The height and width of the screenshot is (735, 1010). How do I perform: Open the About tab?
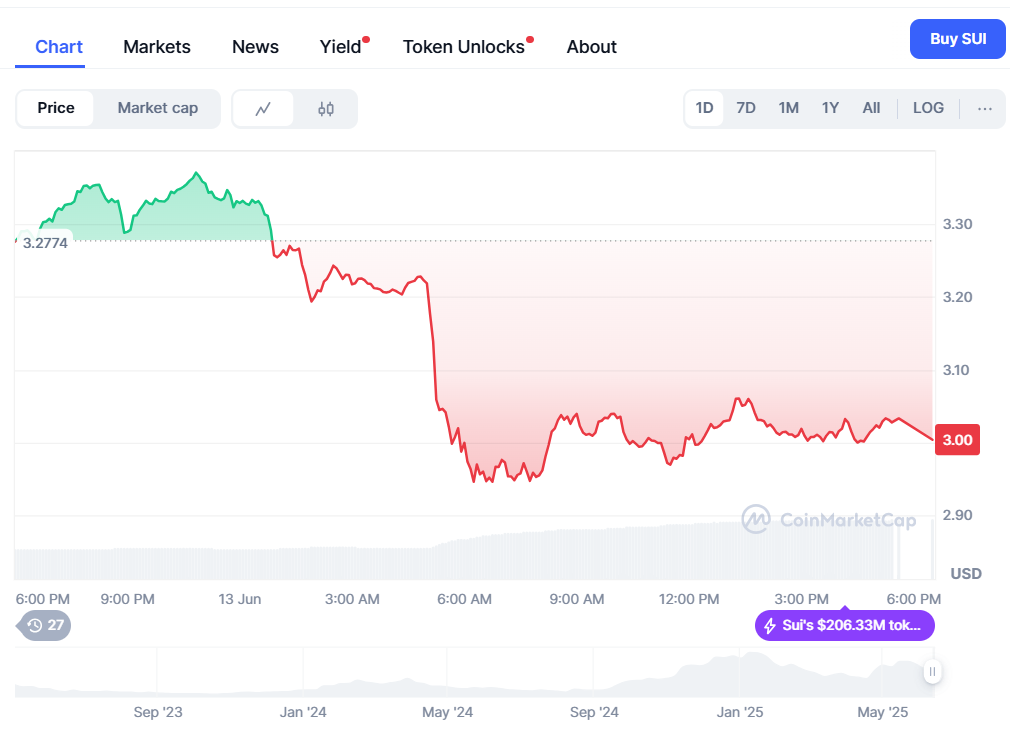591,47
